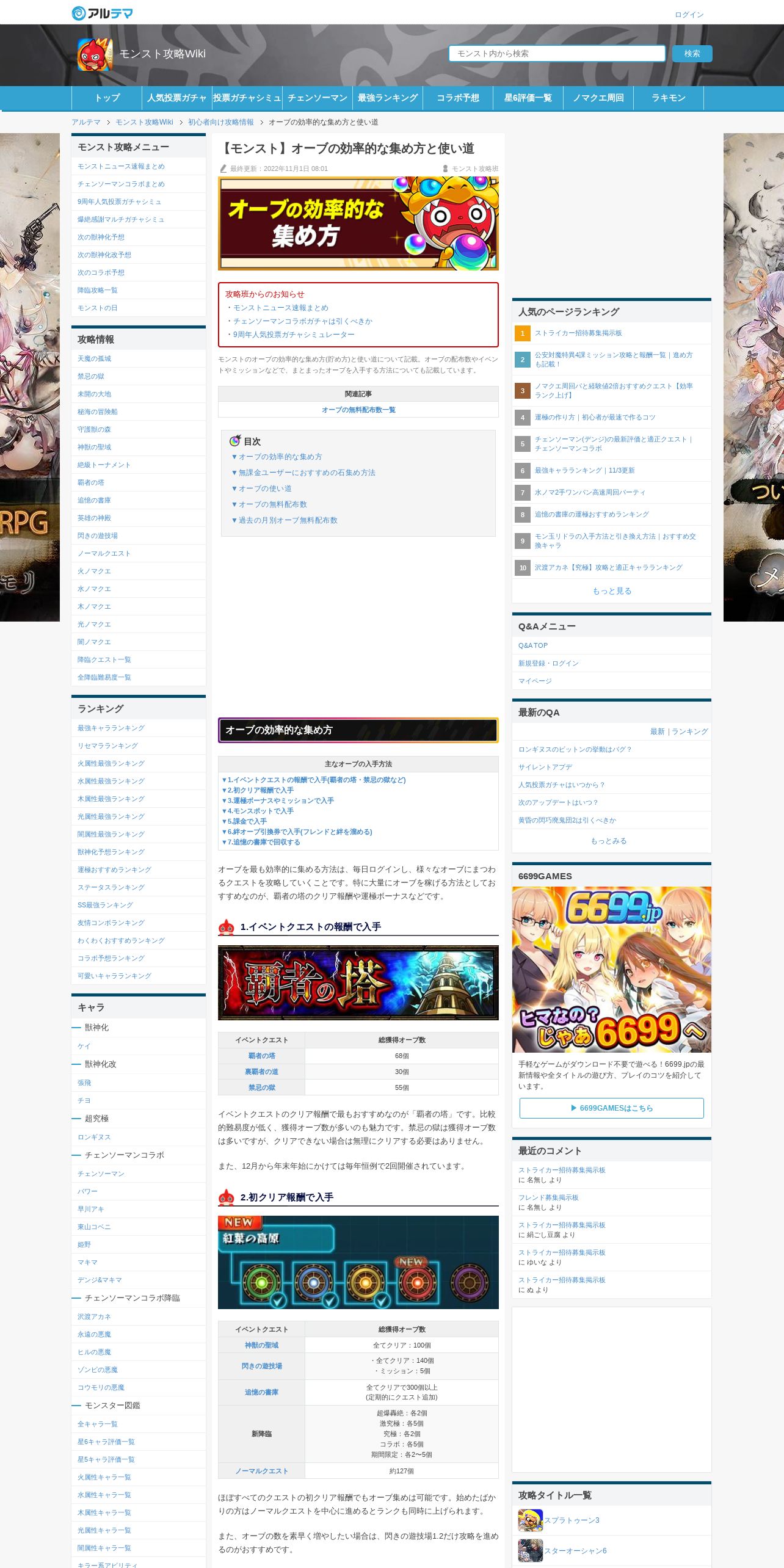Screen dimensions: 784x1568
Task: Open the トップ navigation tab
Action: tap(107, 98)
